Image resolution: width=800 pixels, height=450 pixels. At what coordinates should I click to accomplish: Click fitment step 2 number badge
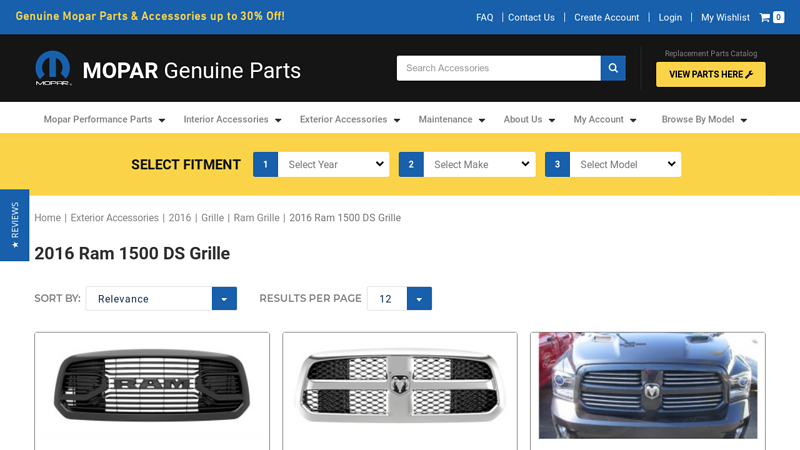[411, 164]
